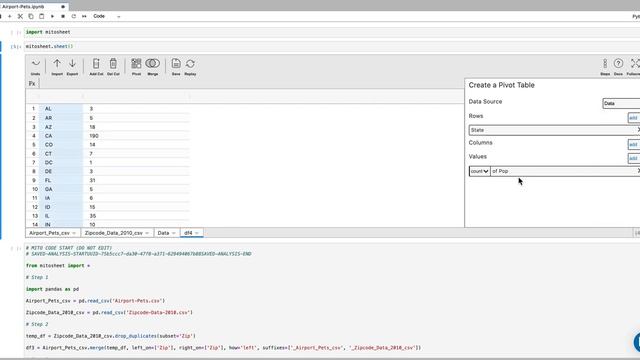Click the Mito Undo icon
Screen dimensions: 640x360
(x=36, y=67)
